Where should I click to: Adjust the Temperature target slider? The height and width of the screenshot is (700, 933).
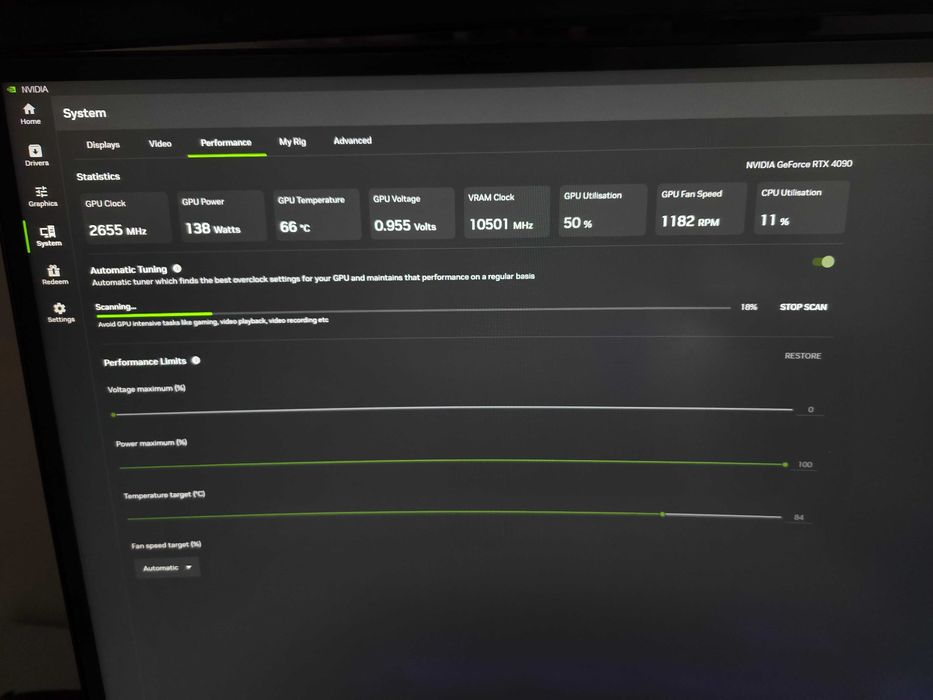pyautogui.click(x=455, y=514)
